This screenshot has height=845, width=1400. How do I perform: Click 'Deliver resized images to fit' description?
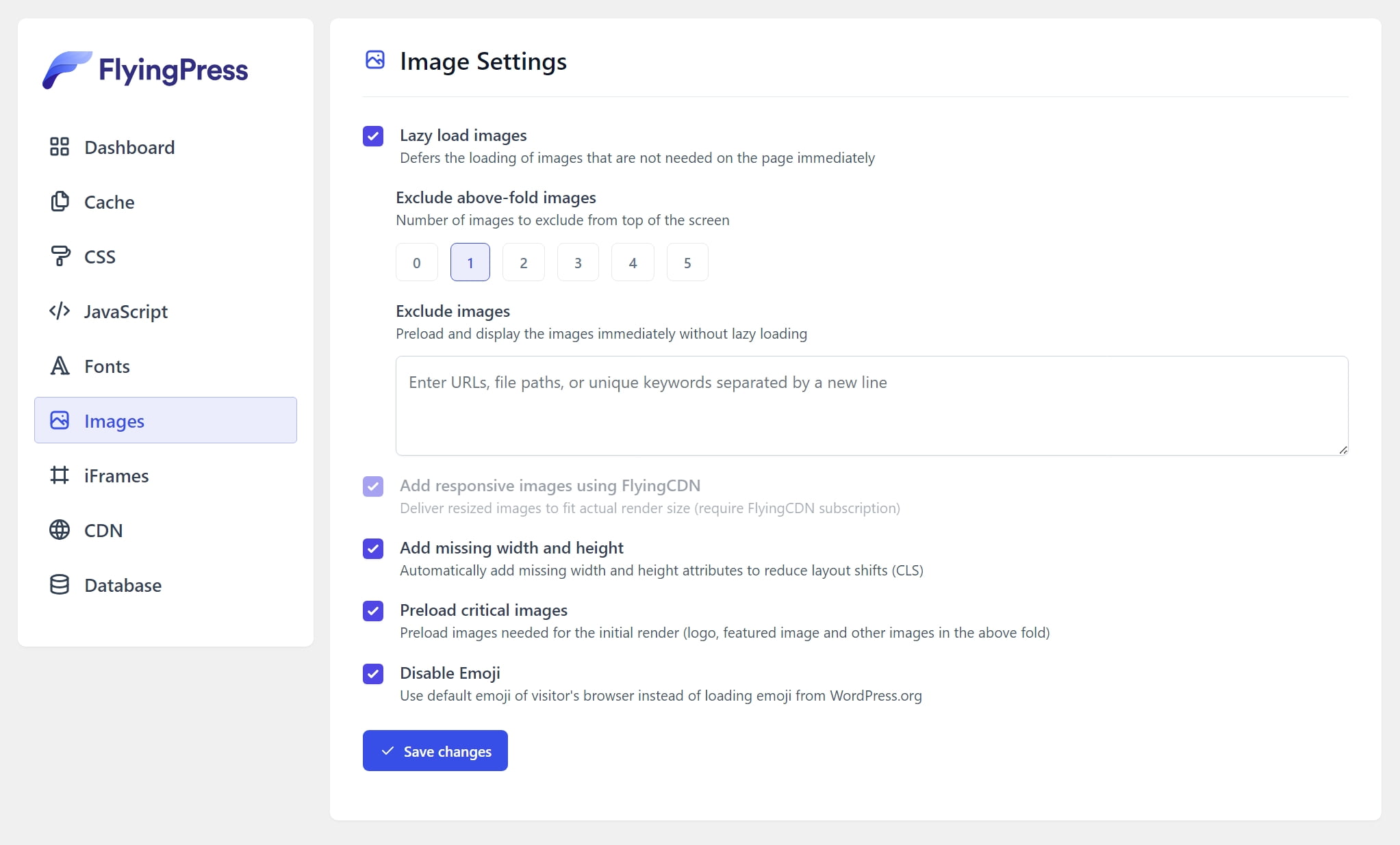pos(650,508)
